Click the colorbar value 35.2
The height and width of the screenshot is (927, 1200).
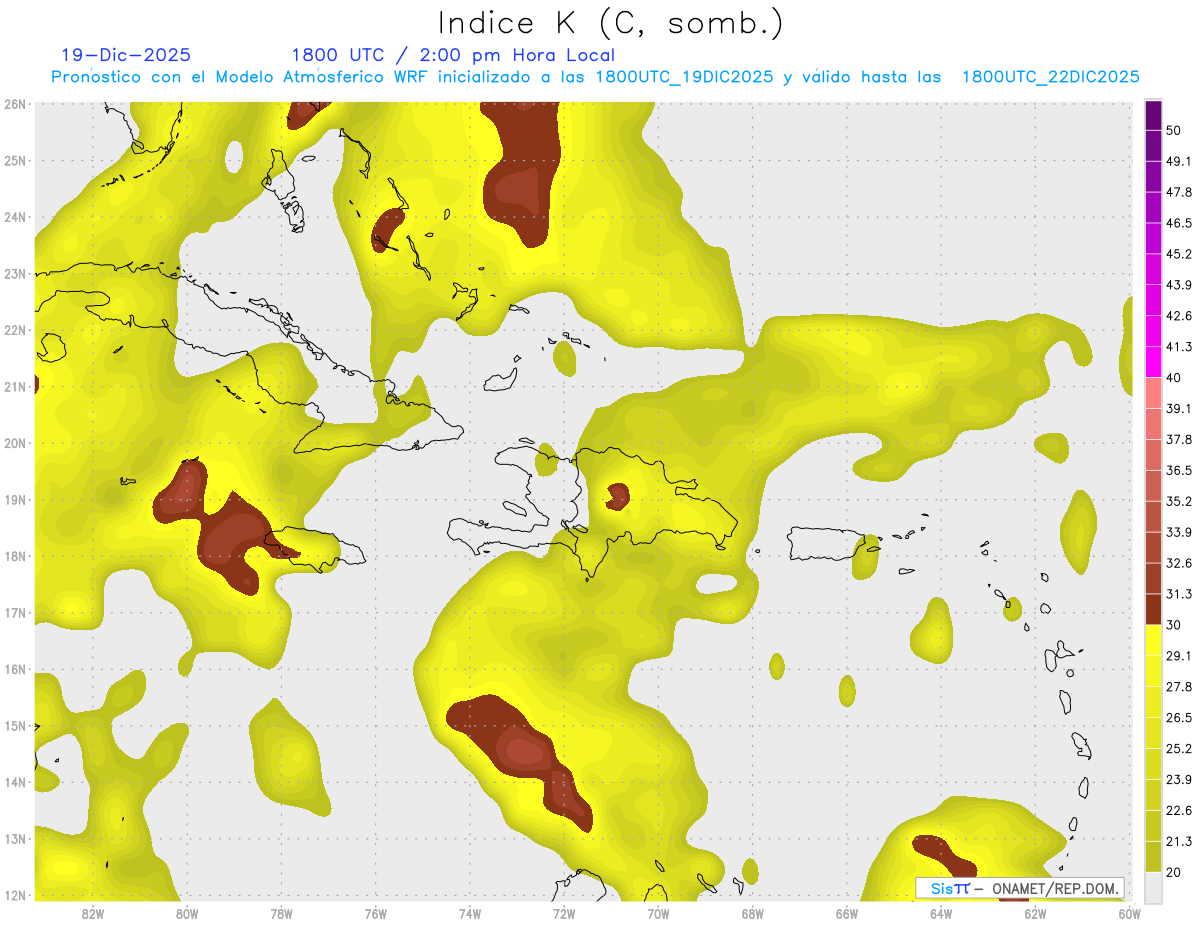(x=1179, y=501)
